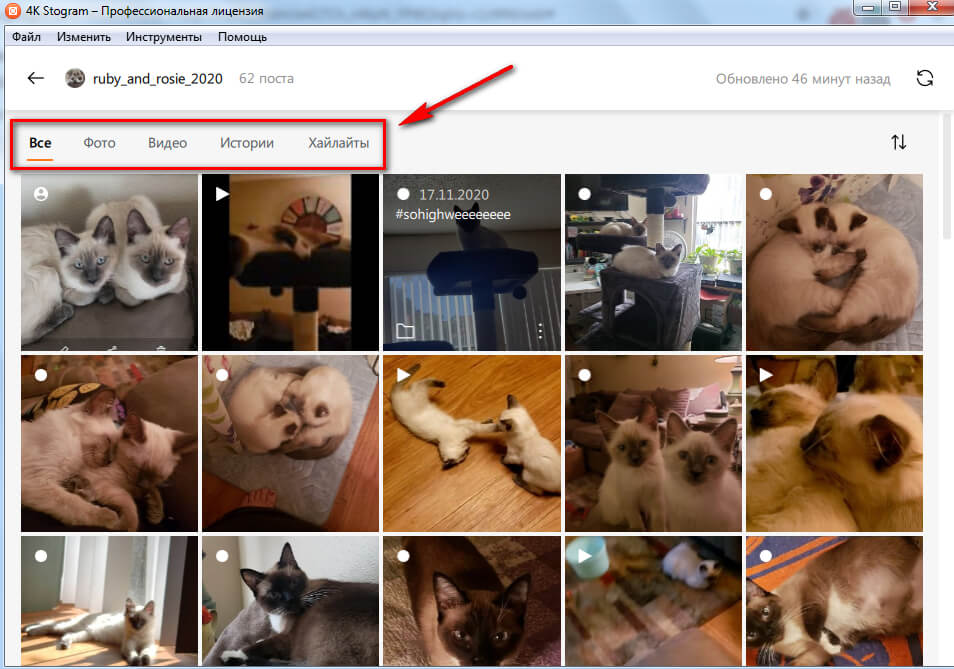Click the 17.11.2020 date label

click(x=454, y=195)
